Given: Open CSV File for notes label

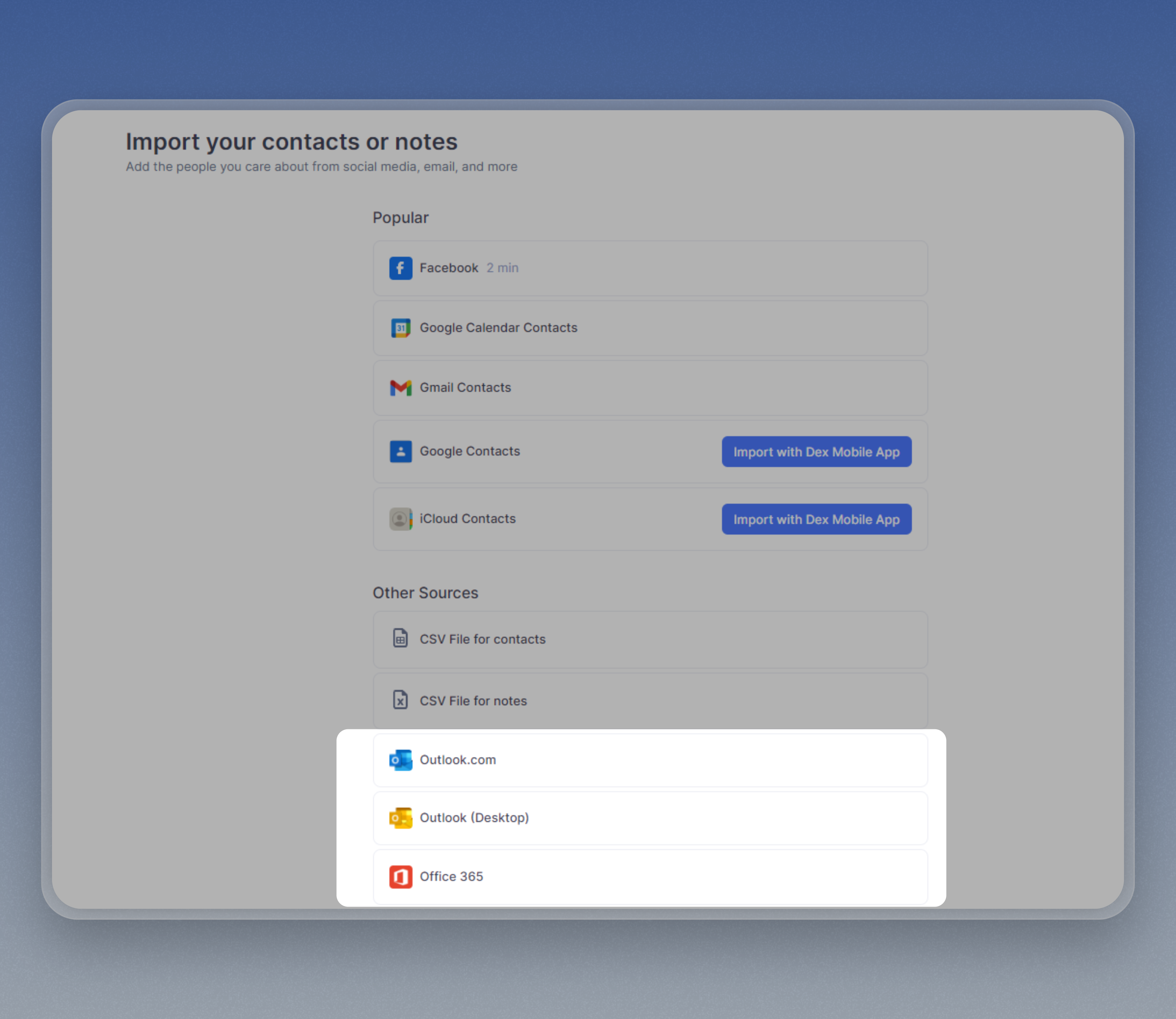Looking at the screenshot, I should point(473,701).
